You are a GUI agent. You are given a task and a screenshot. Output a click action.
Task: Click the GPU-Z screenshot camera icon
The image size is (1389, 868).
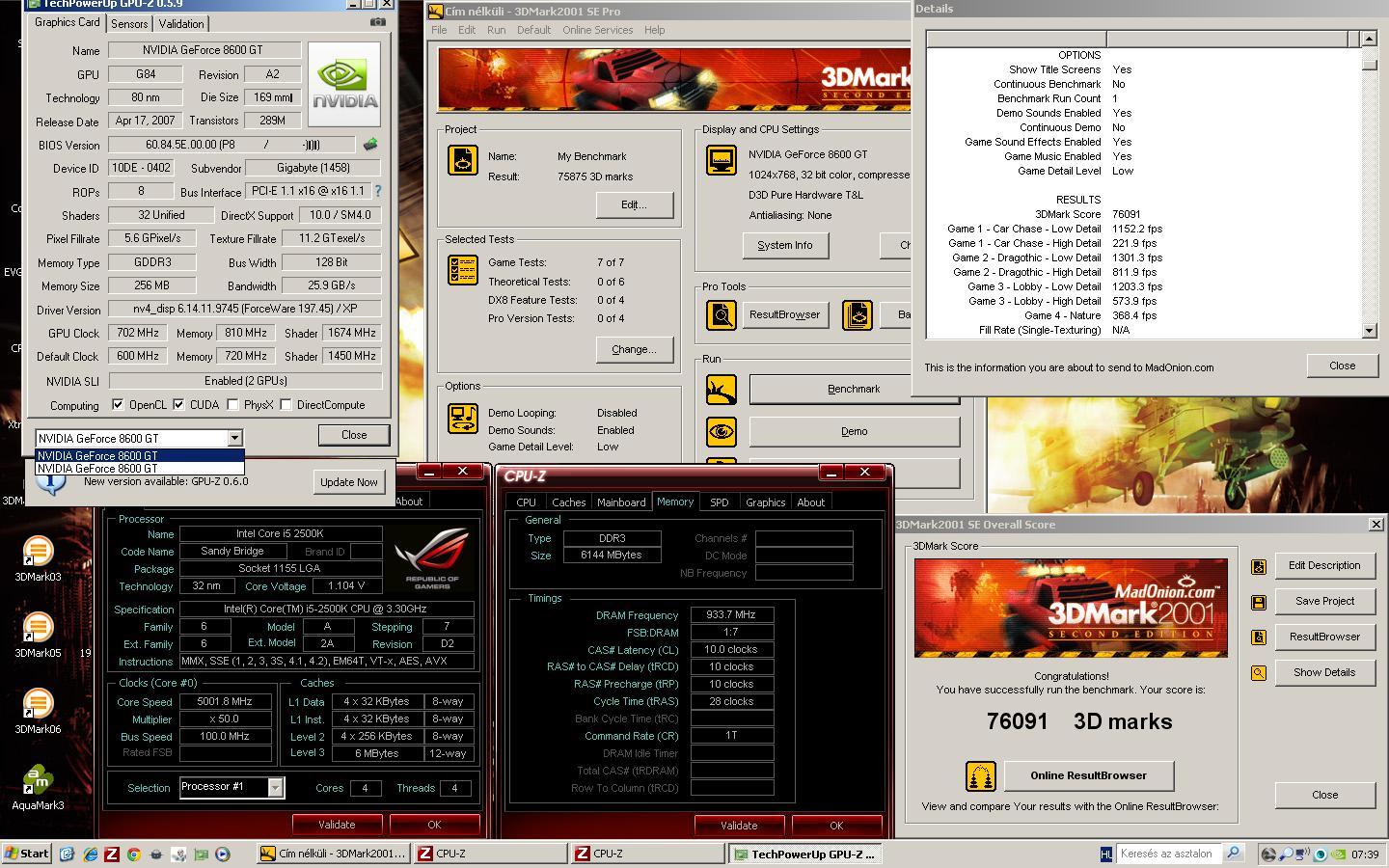[377, 22]
